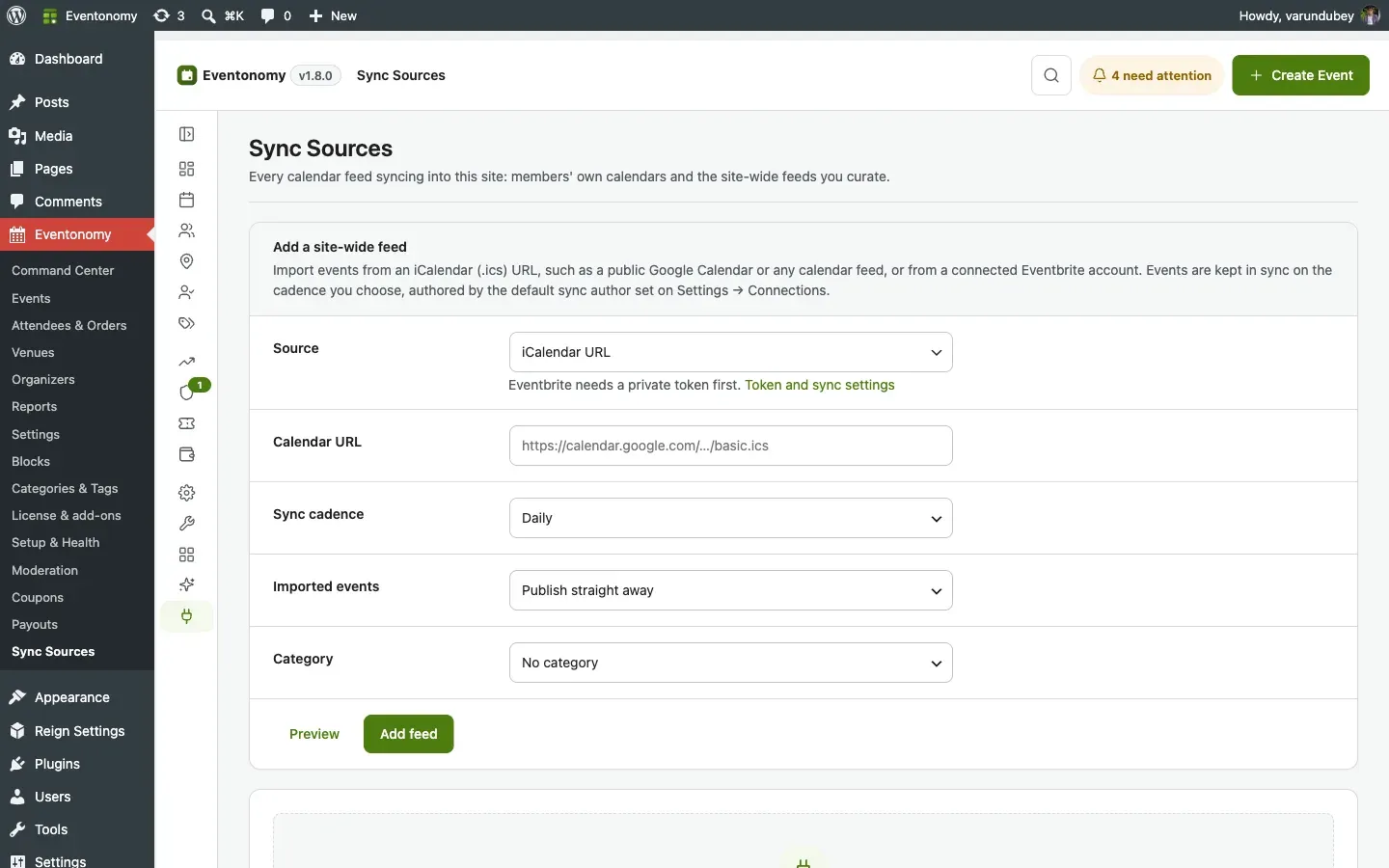This screenshot has width=1389, height=868.
Task: Open the updates indicator showing 3
Action: click(x=170, y=15)
